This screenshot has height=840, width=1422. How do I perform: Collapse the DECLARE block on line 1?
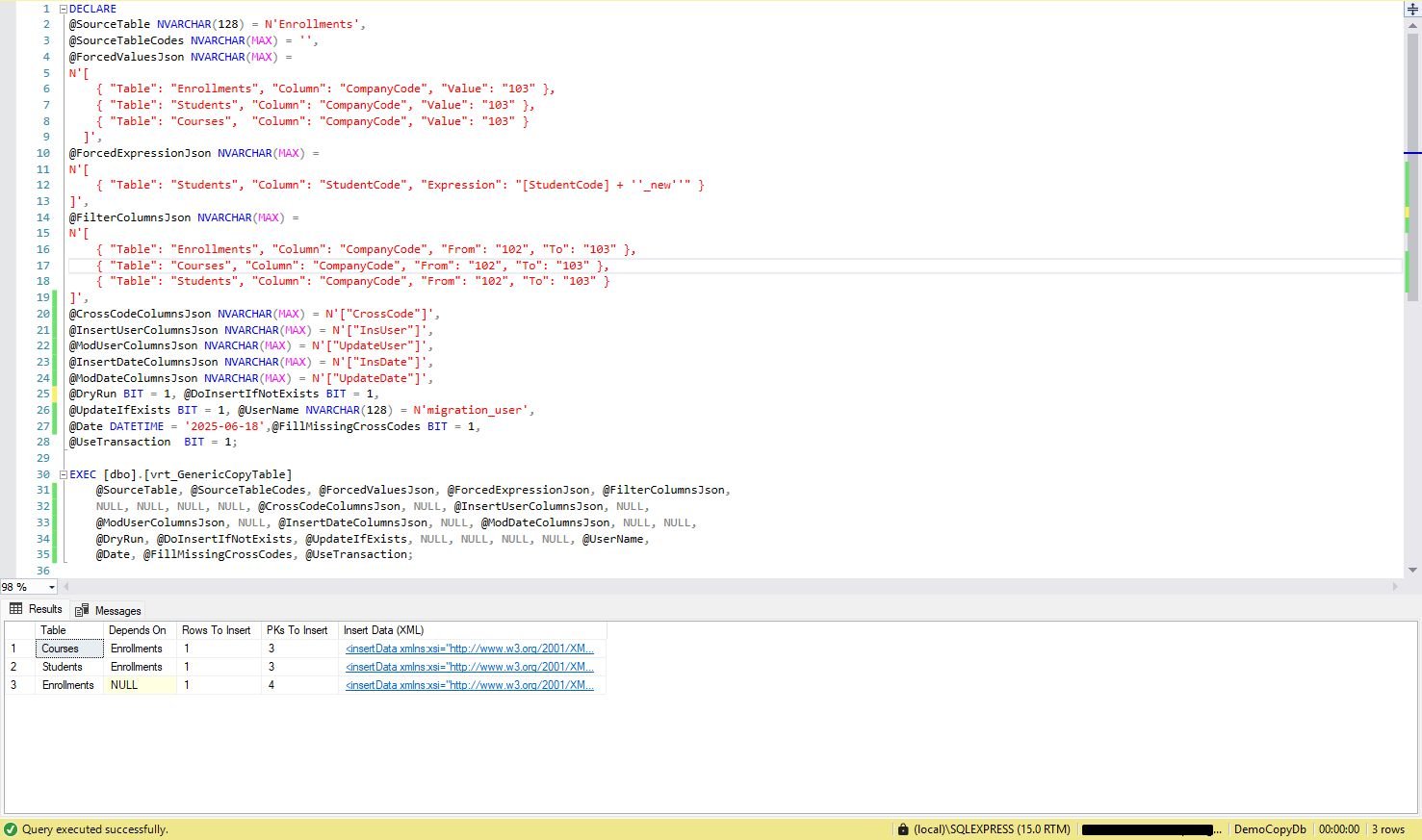64,9
